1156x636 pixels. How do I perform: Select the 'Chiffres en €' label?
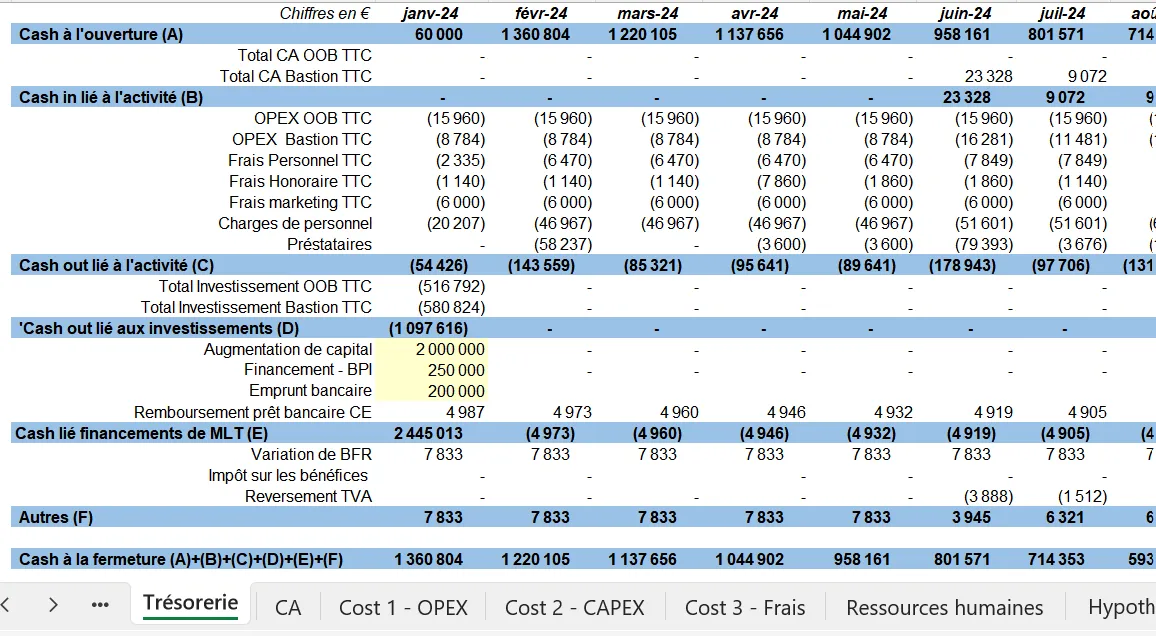tap(324, 13)
